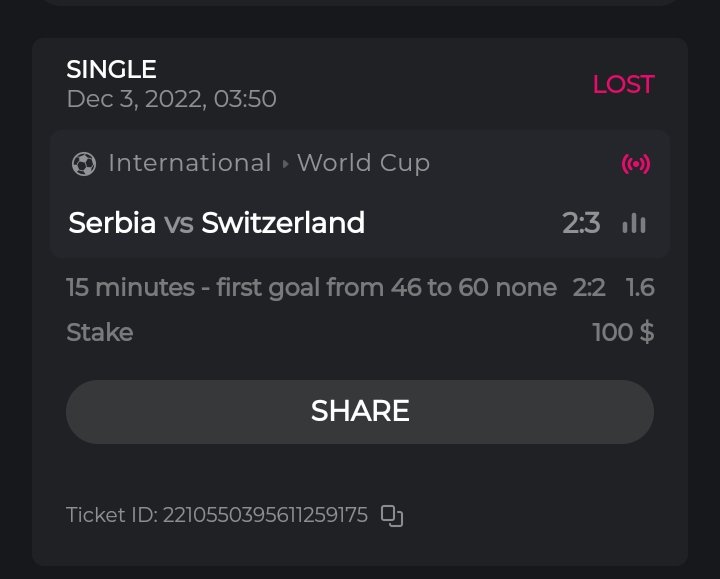Viewport: 720px width, 579px height.
Task: Click the first goal 46 to 60 bet description
Action: coord(311,288)
